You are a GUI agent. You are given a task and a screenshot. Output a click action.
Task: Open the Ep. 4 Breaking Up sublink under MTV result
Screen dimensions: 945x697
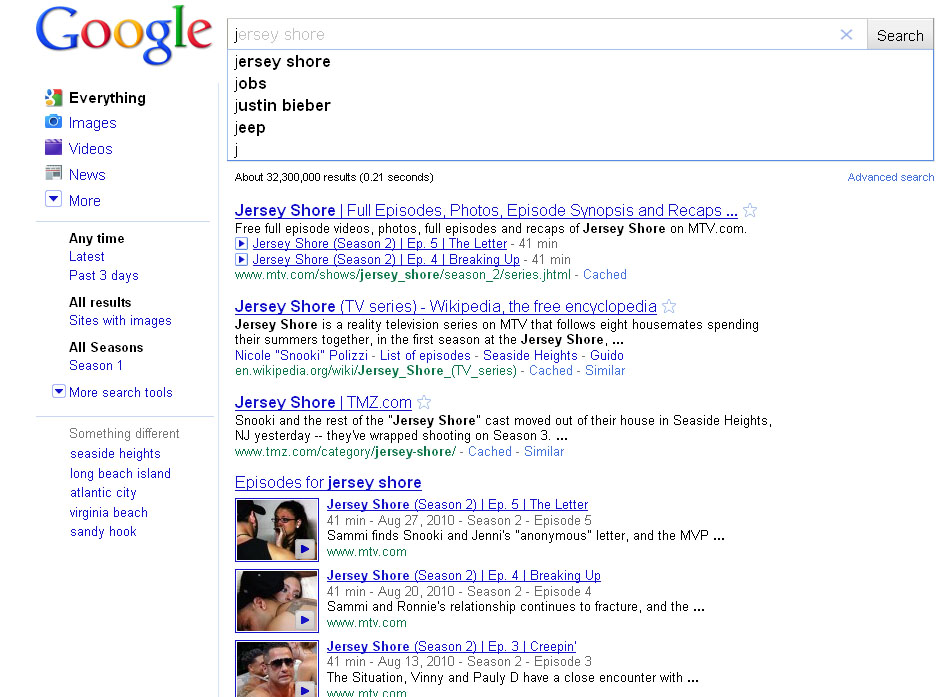coord(386,260)
